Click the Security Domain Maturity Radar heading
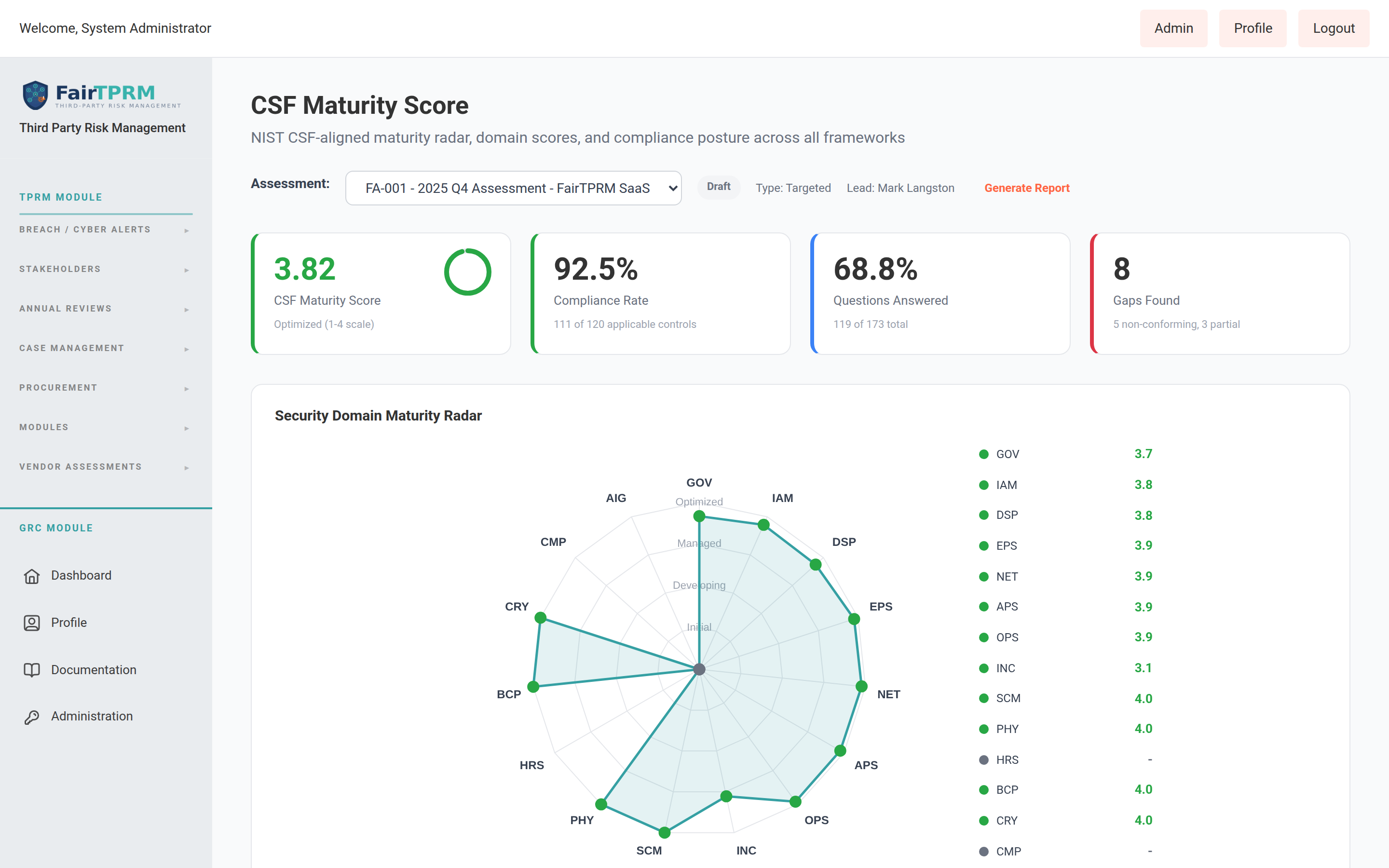 pyautogui.click(x=378, y=416)
